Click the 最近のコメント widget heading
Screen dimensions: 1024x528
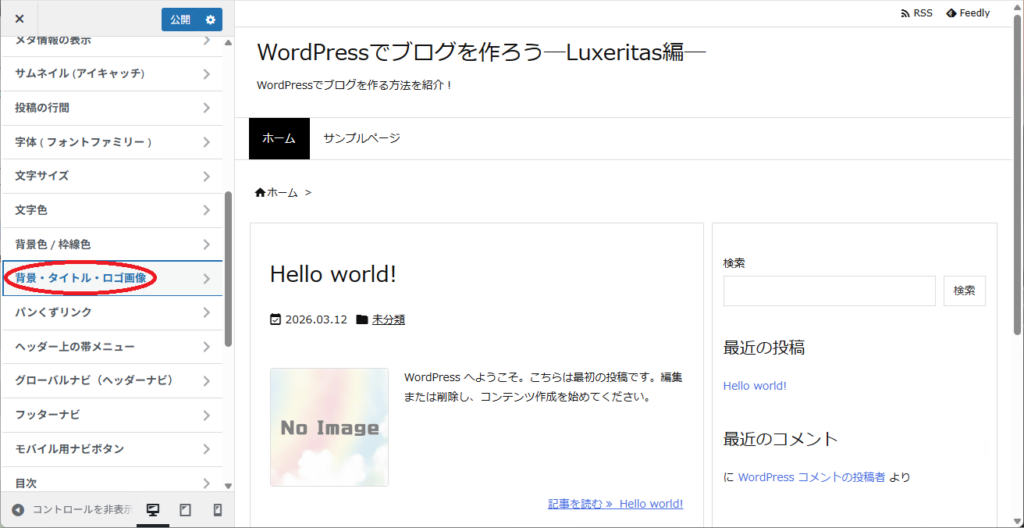(x=780, y=439)
